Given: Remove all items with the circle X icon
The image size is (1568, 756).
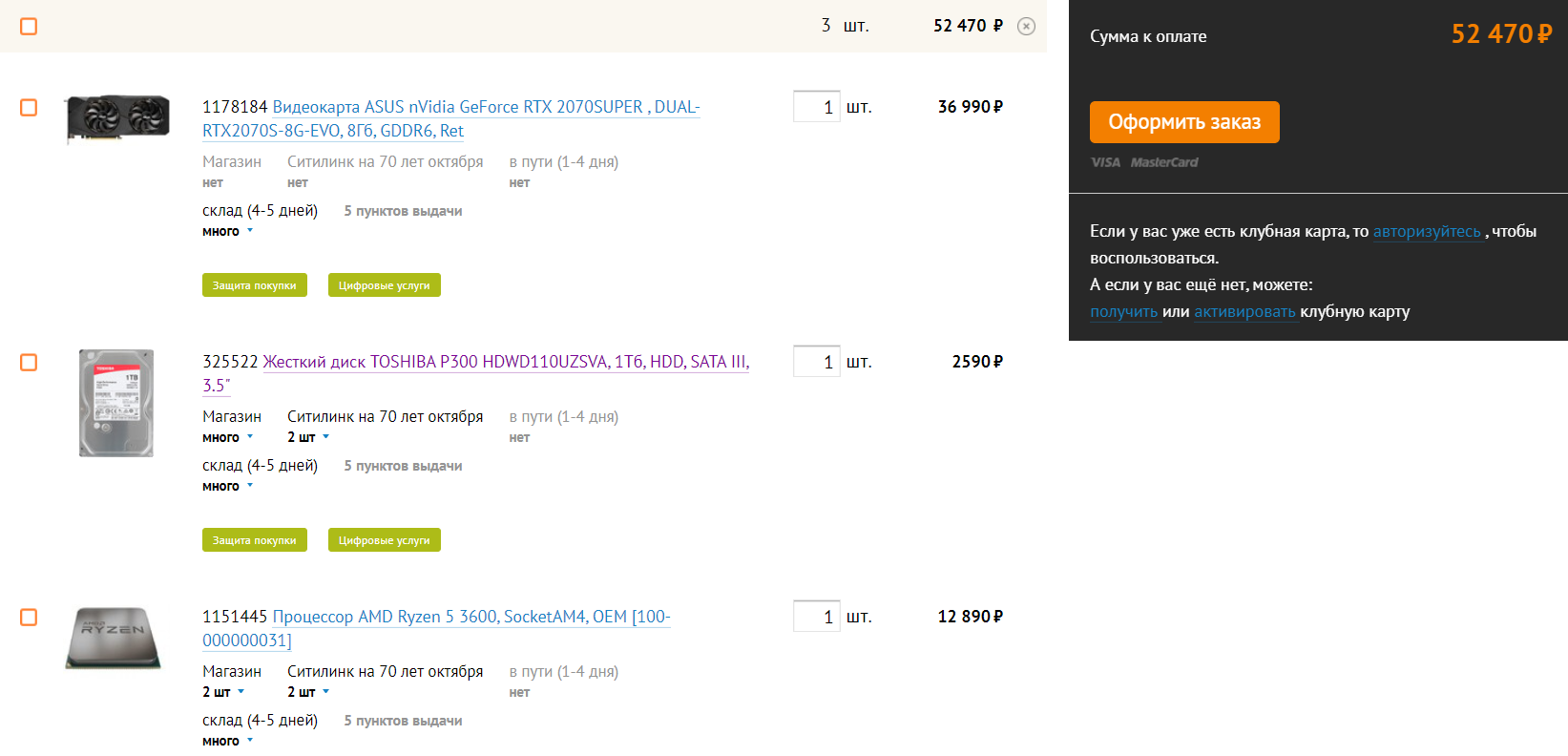Looking at the screenshot, I should coord(1026,27).
